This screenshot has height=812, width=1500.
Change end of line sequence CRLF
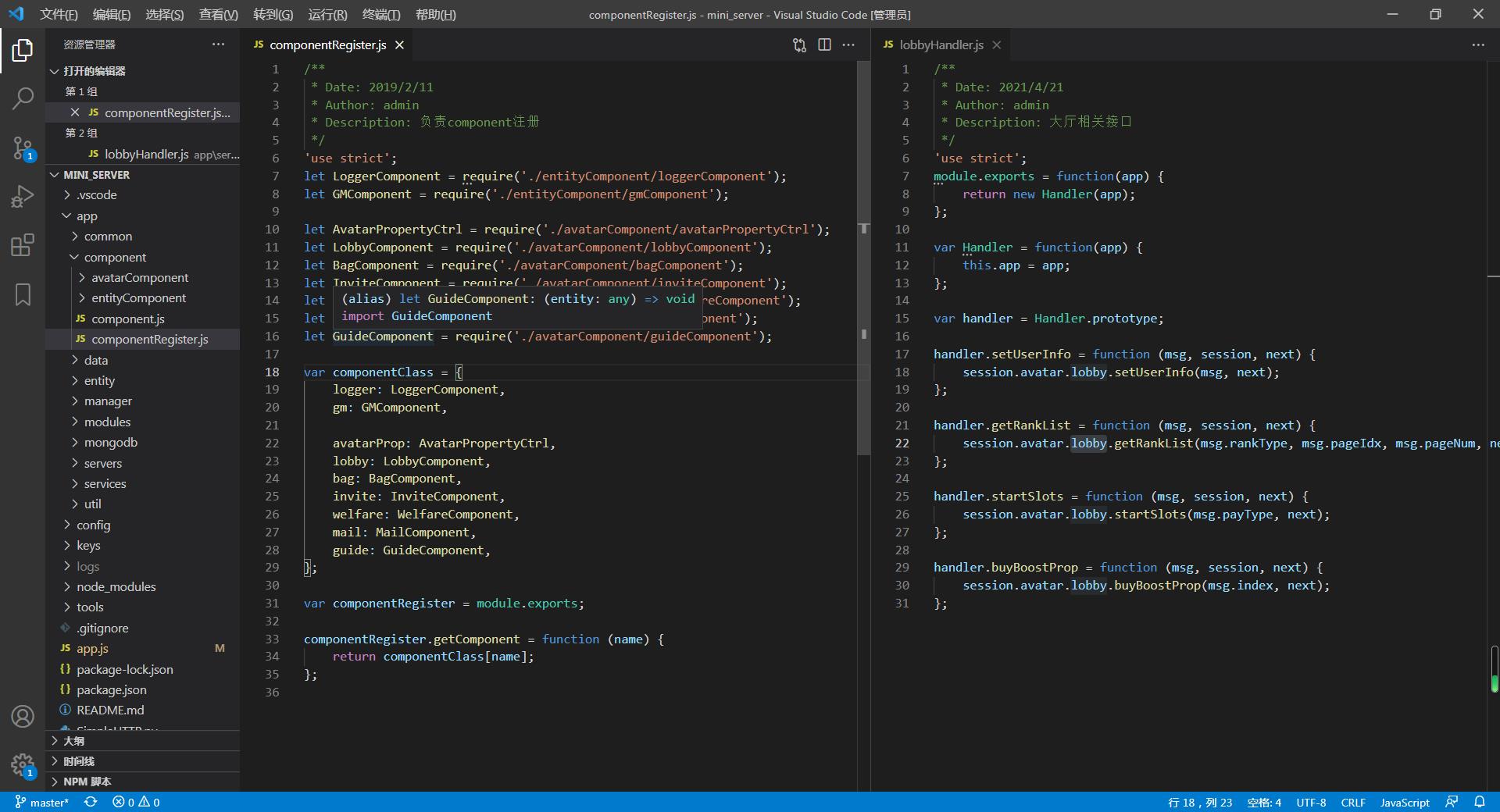[1353, 802]
